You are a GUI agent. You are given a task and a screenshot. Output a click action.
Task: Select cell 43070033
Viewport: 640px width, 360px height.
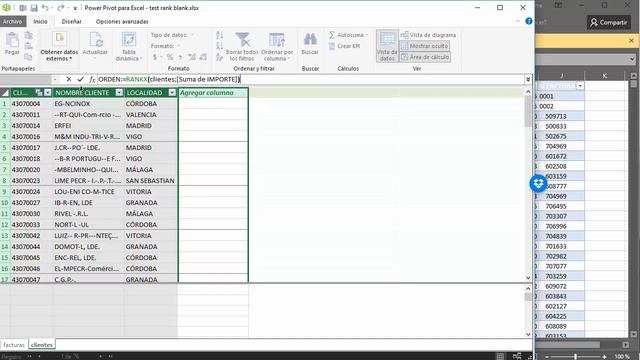[31, 225]
